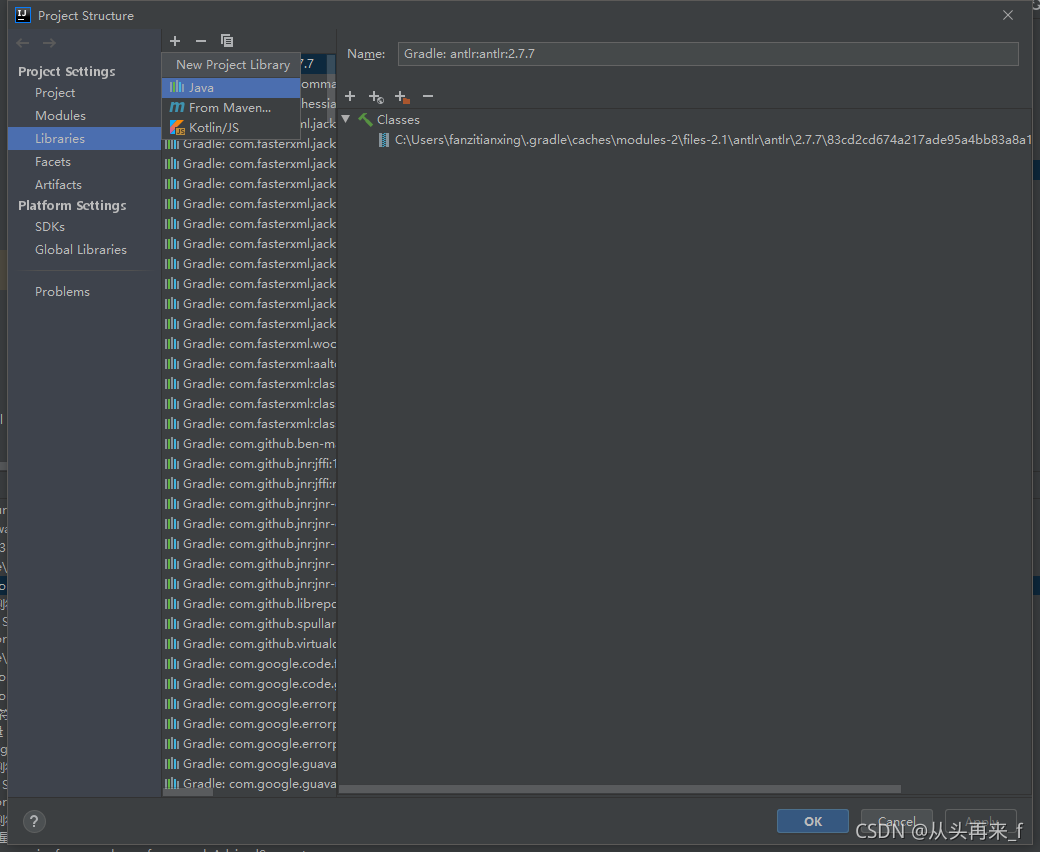Image resolution: width=1040 pixels, height=852 pixels.
Task: Select library 'Gradle: com.github.jnr:jffi:1'
Action: pos(250,463)
